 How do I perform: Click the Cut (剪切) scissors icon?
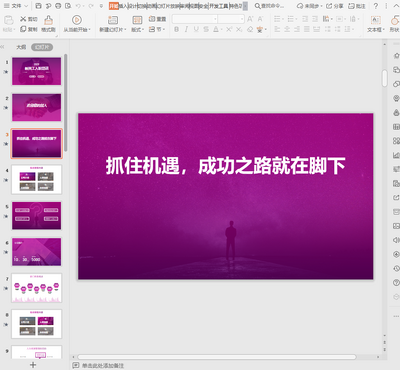click(23, 19)
